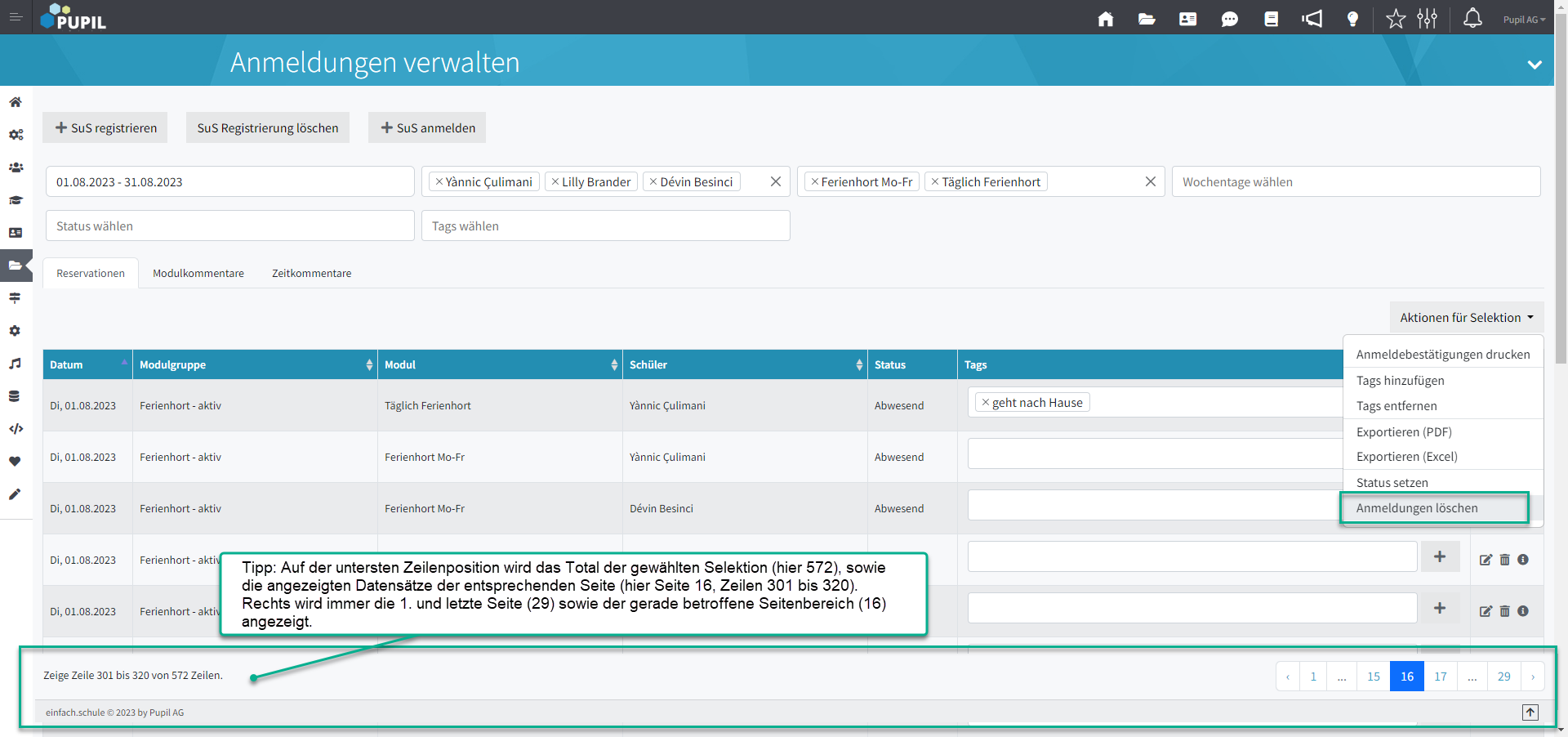Open the sliders settings icon
Viewport: 1568px width, 737px height.
[1428, 18]
